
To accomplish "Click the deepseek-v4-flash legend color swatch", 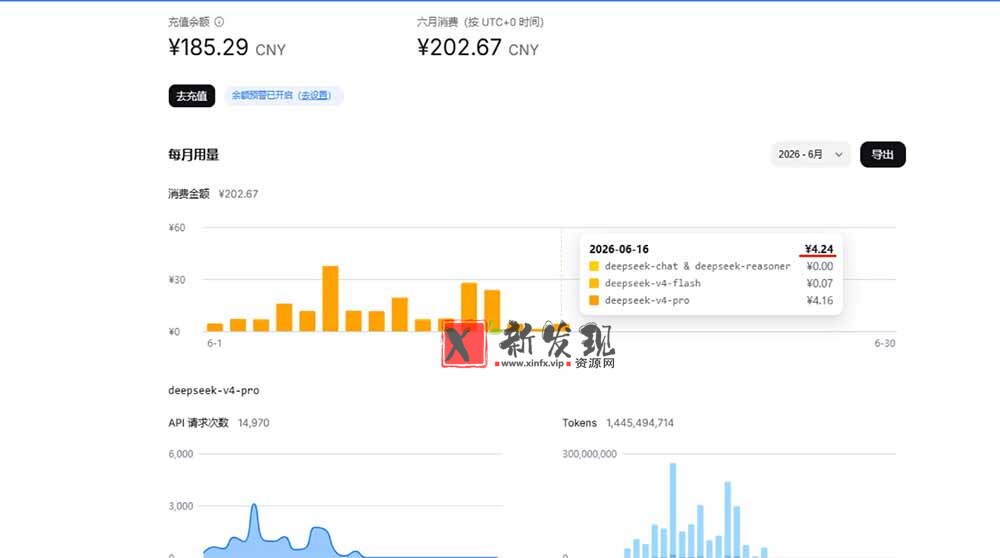I will tap(594, 283).
